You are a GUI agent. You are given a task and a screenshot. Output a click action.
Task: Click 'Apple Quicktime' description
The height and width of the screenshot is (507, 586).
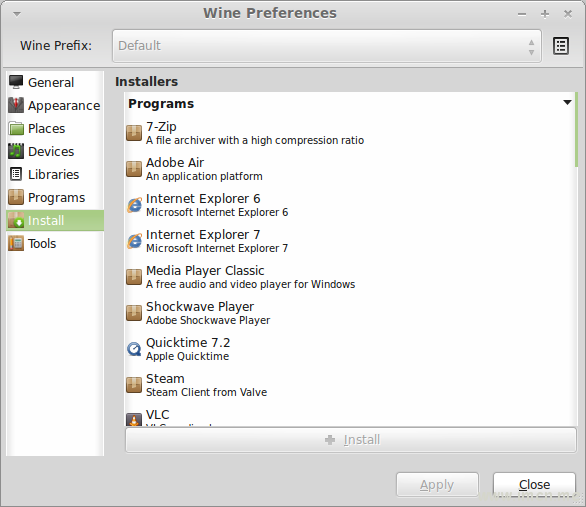click(187, 356)
